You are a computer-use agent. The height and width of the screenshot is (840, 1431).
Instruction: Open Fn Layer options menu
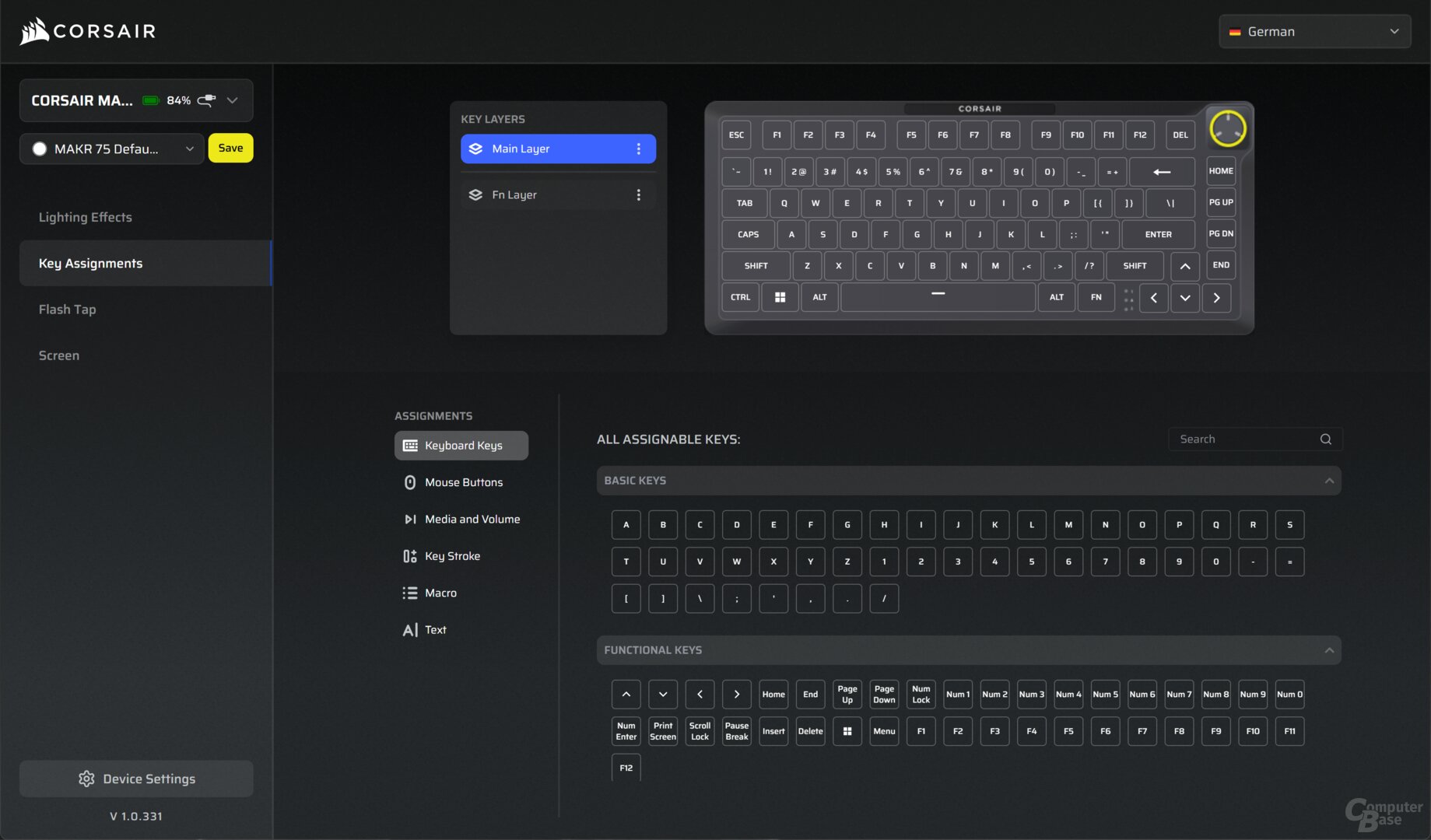(639, 194)
